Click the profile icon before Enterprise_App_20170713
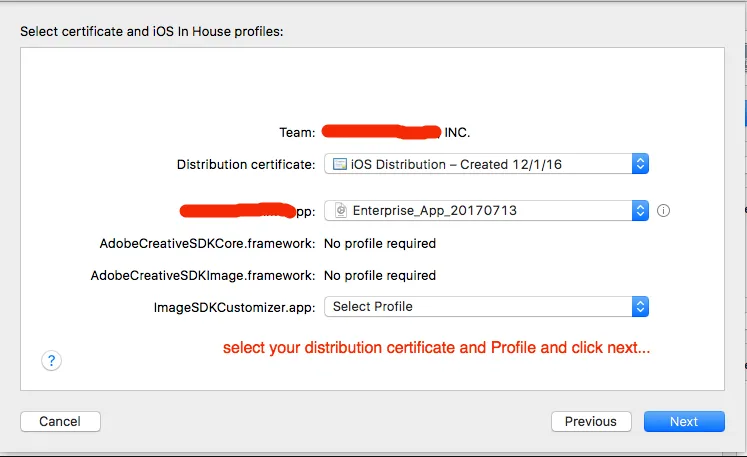747x457 pixels. tap(340, 211)
